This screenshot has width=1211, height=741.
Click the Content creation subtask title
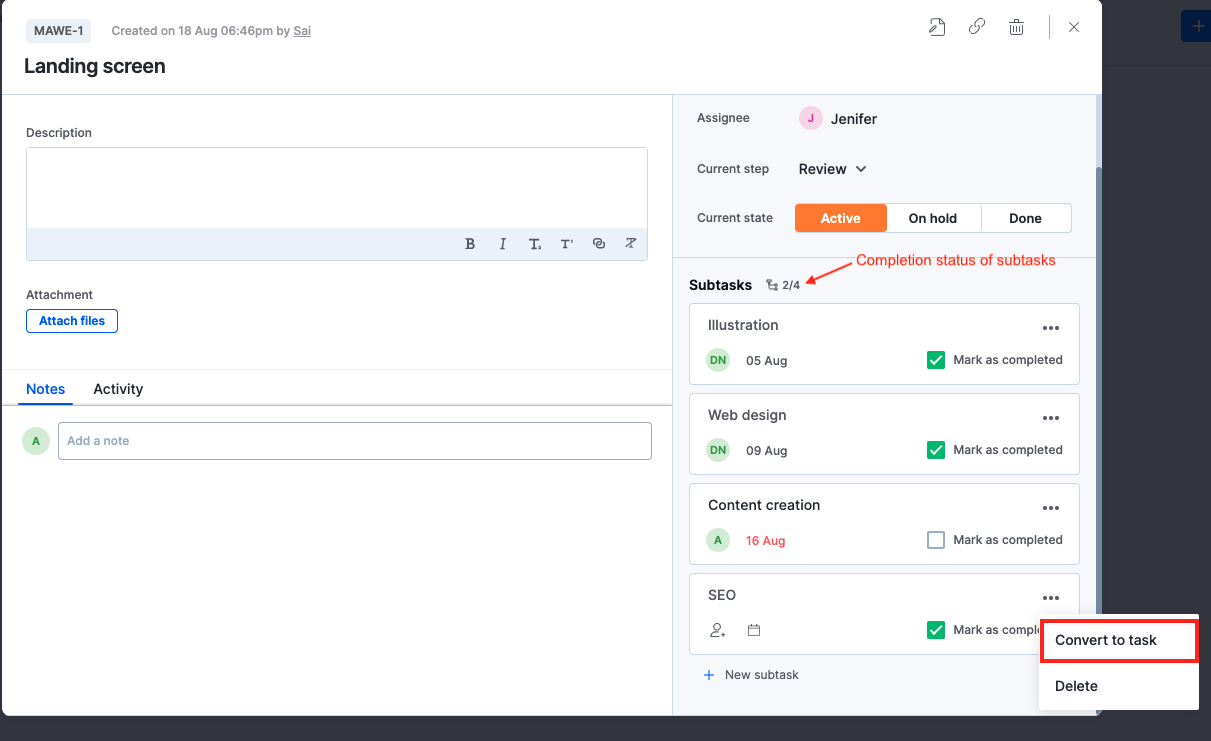click(x=764, y=505)
